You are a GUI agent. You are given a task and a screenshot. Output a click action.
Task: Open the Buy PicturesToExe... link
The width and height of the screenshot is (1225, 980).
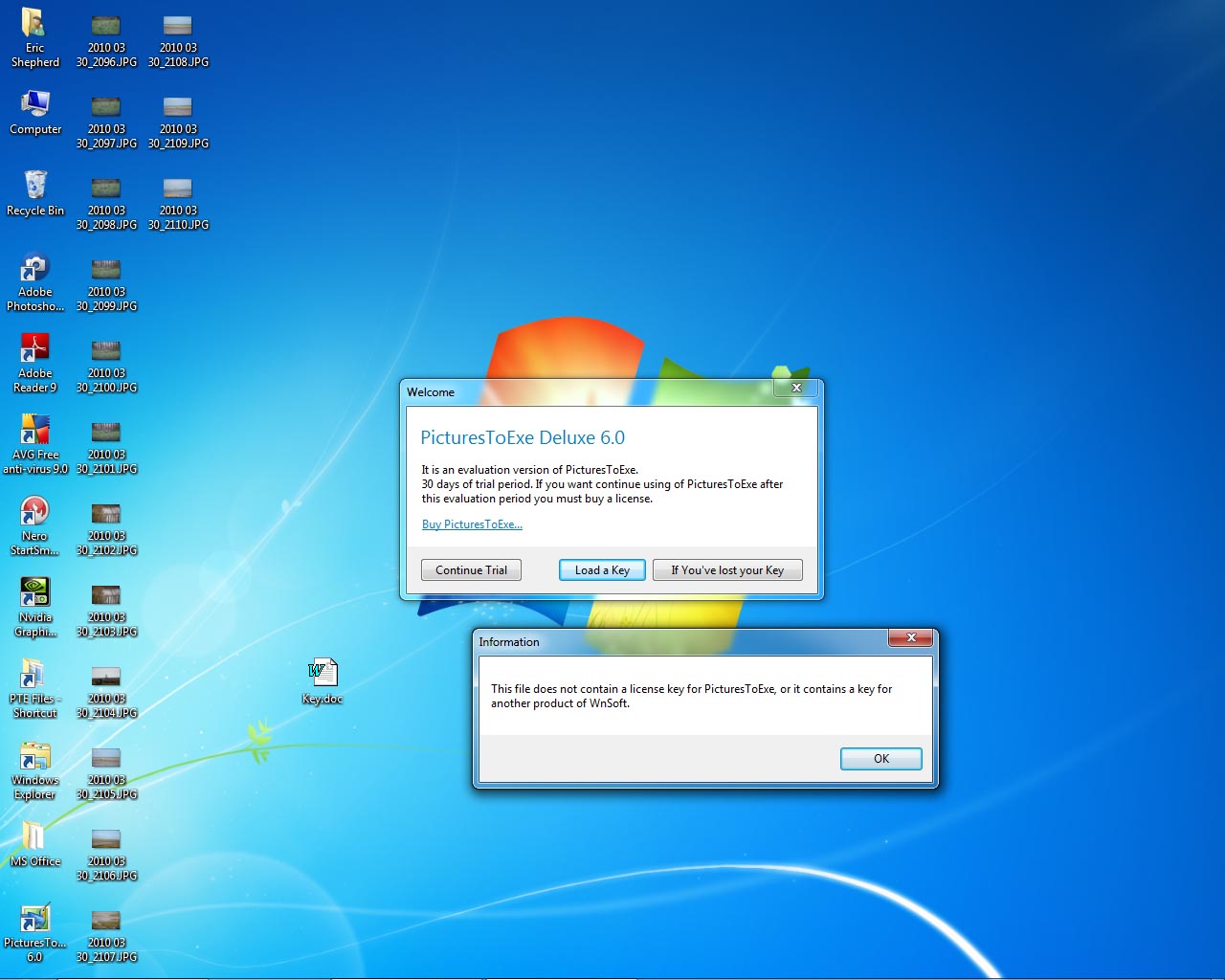tap(472, 524)
